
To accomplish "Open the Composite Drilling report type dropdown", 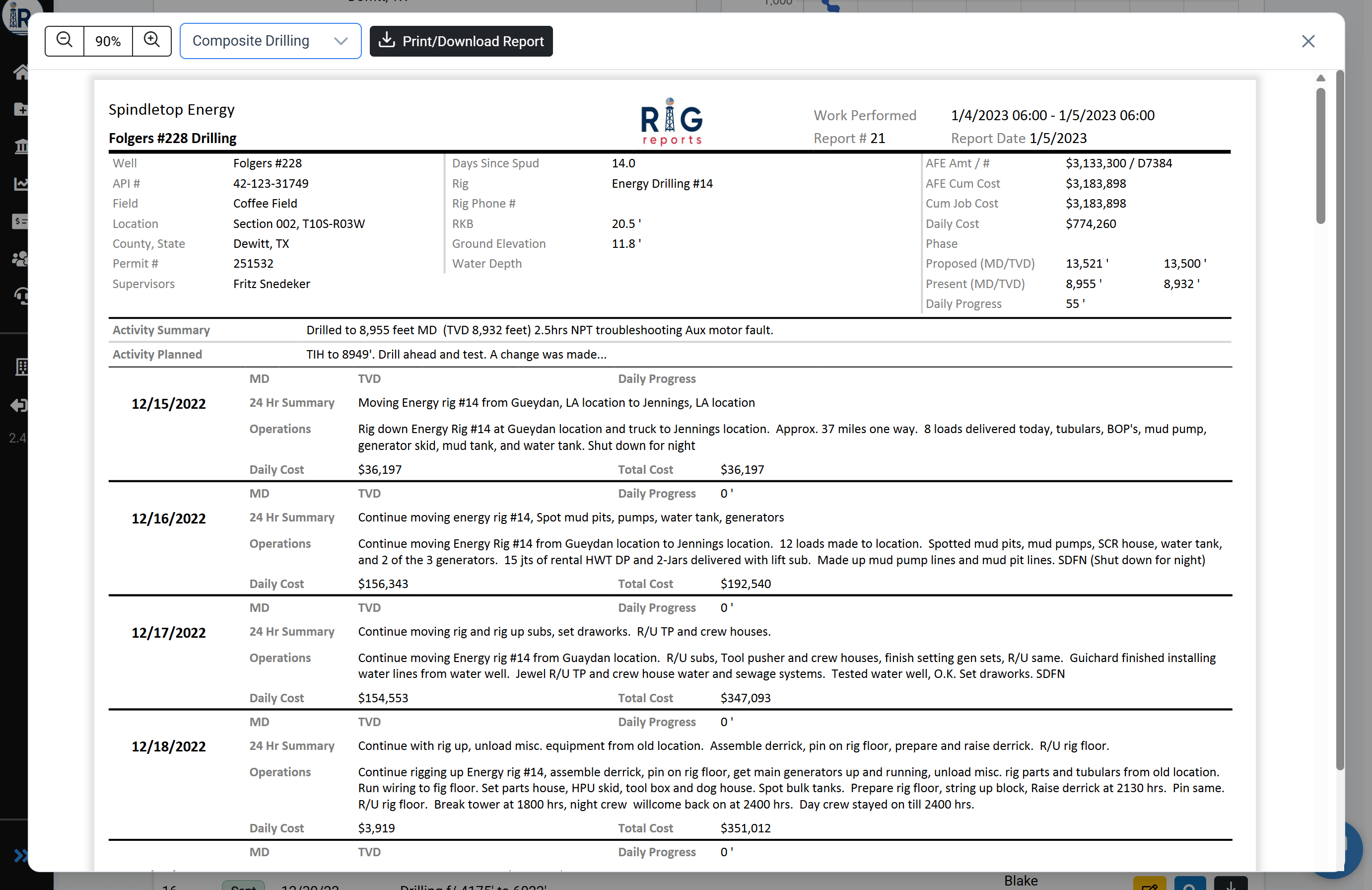I will [x=271, y=41].
